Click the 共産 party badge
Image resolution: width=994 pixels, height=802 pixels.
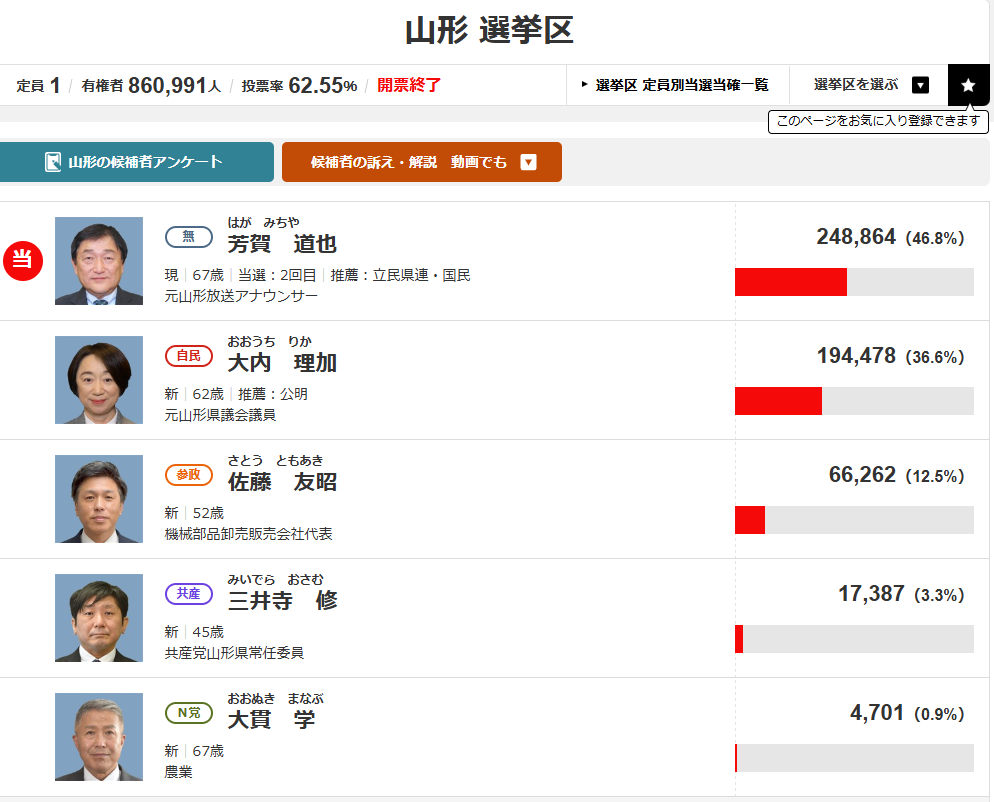[188, 594]
